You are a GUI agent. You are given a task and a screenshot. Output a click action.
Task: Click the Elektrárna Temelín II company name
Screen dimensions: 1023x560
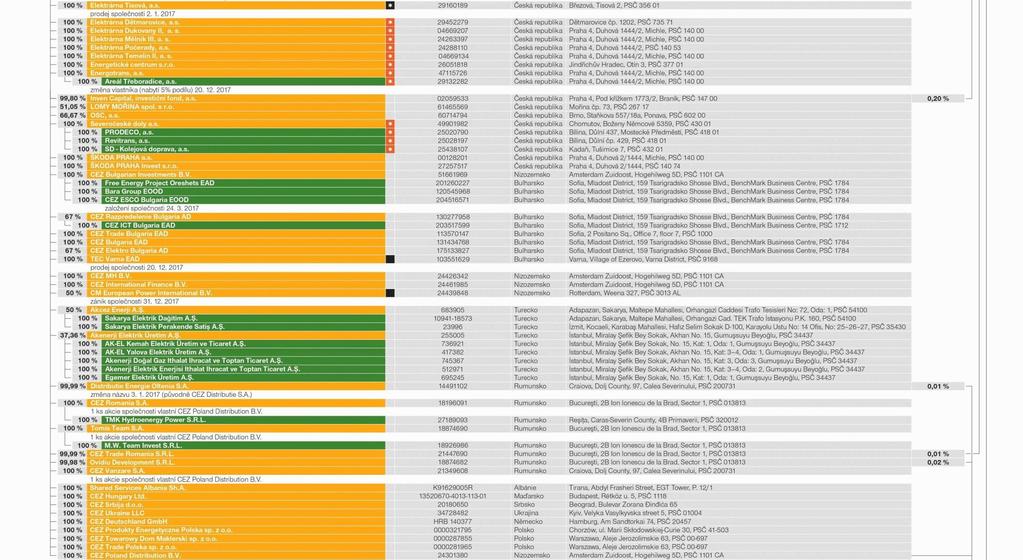[131, 56]
